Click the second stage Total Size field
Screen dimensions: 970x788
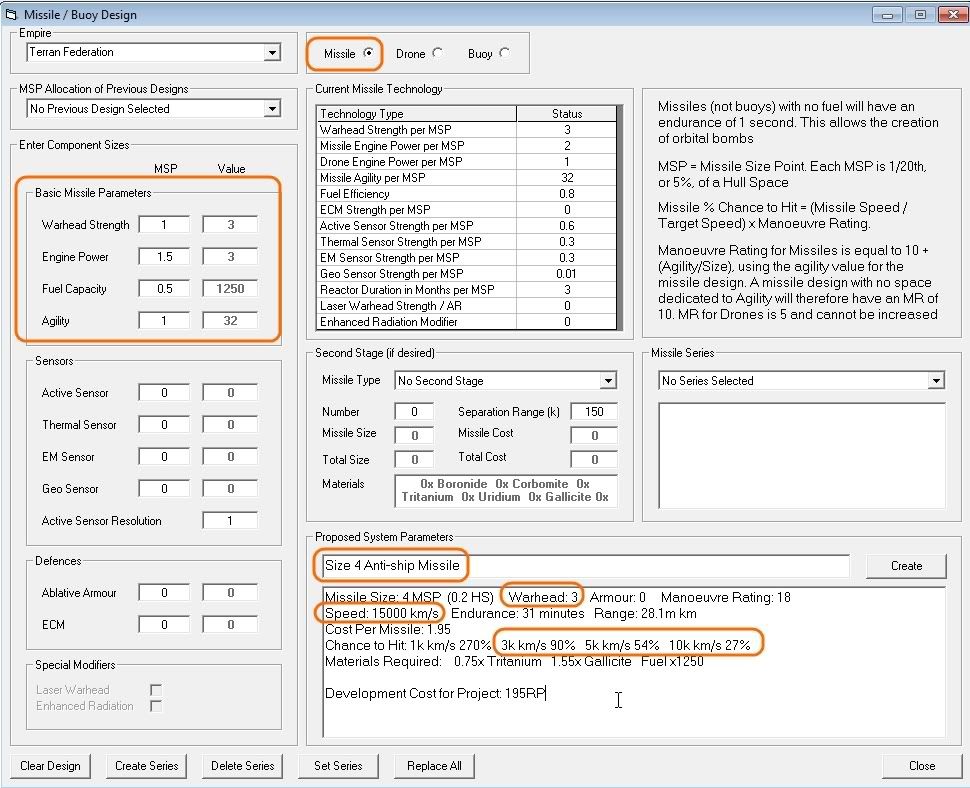(x=414, y=460)
